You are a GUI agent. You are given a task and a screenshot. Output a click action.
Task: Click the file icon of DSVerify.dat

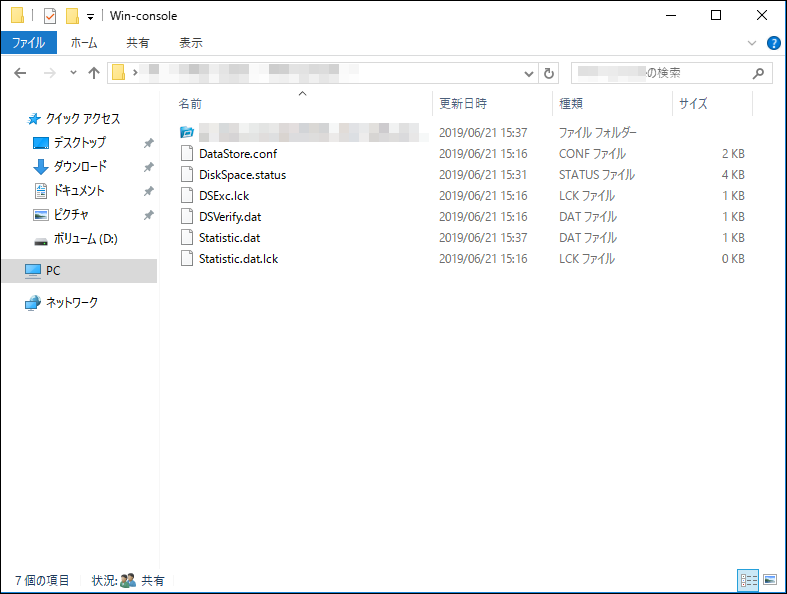tap(187, 217)
